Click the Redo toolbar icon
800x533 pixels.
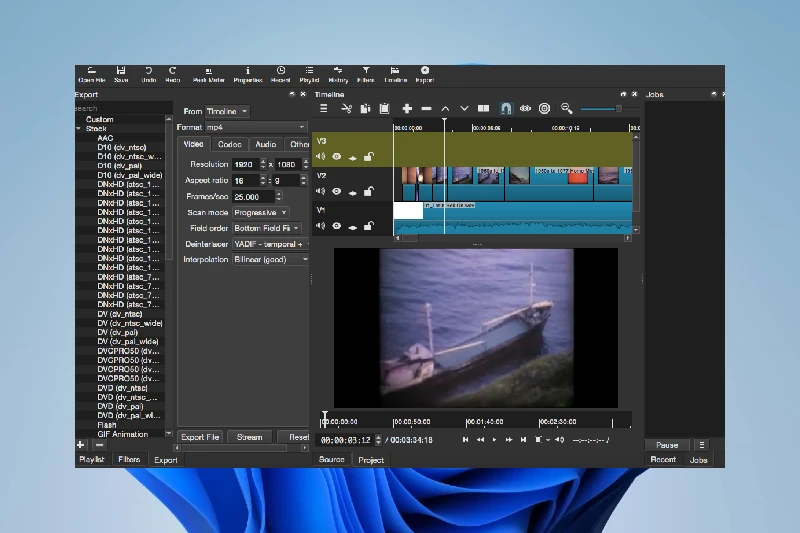tap(172, 74)
